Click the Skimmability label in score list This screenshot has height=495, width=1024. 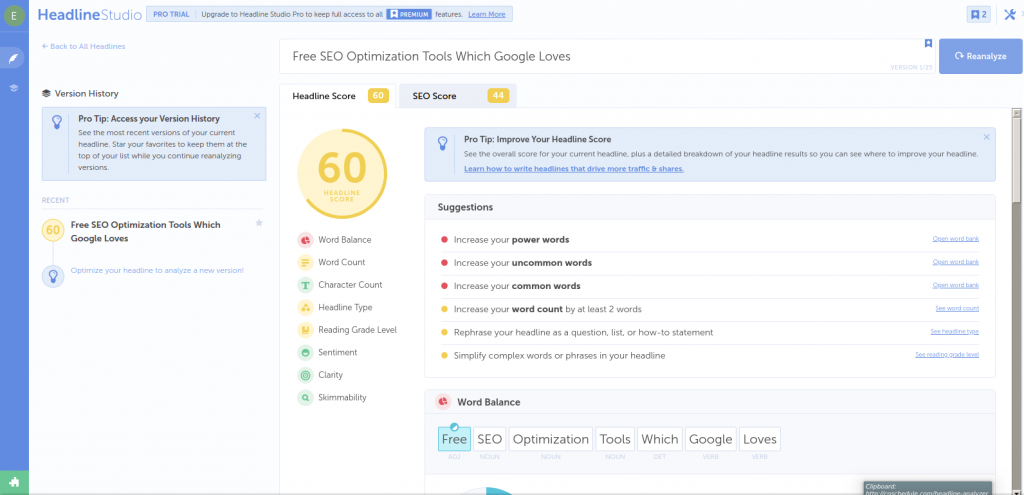(342, 397)
